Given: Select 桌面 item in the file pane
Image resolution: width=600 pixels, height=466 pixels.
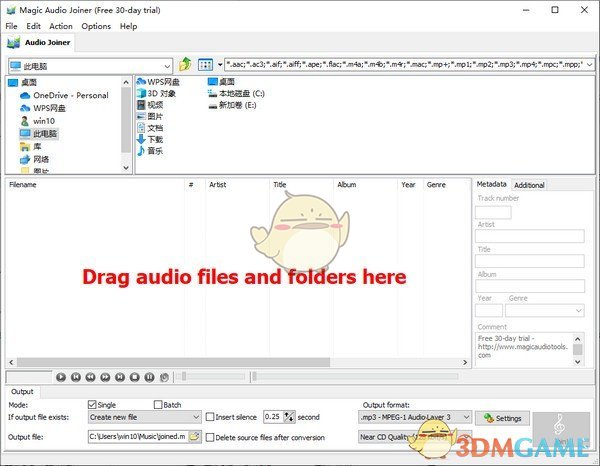Looking at the screenshot, I should [221, 82].
